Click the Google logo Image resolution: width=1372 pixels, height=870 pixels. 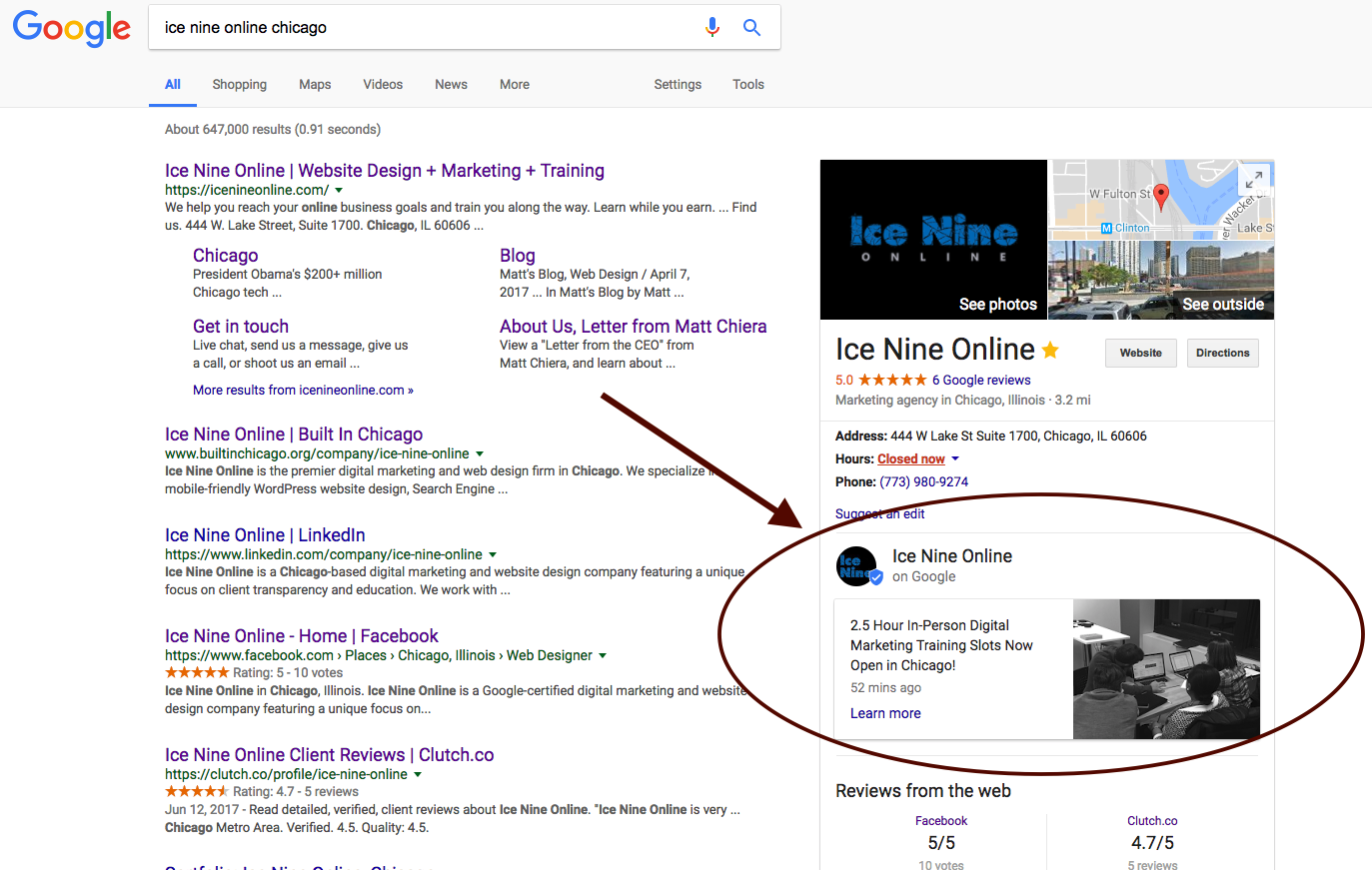(72, 29)
